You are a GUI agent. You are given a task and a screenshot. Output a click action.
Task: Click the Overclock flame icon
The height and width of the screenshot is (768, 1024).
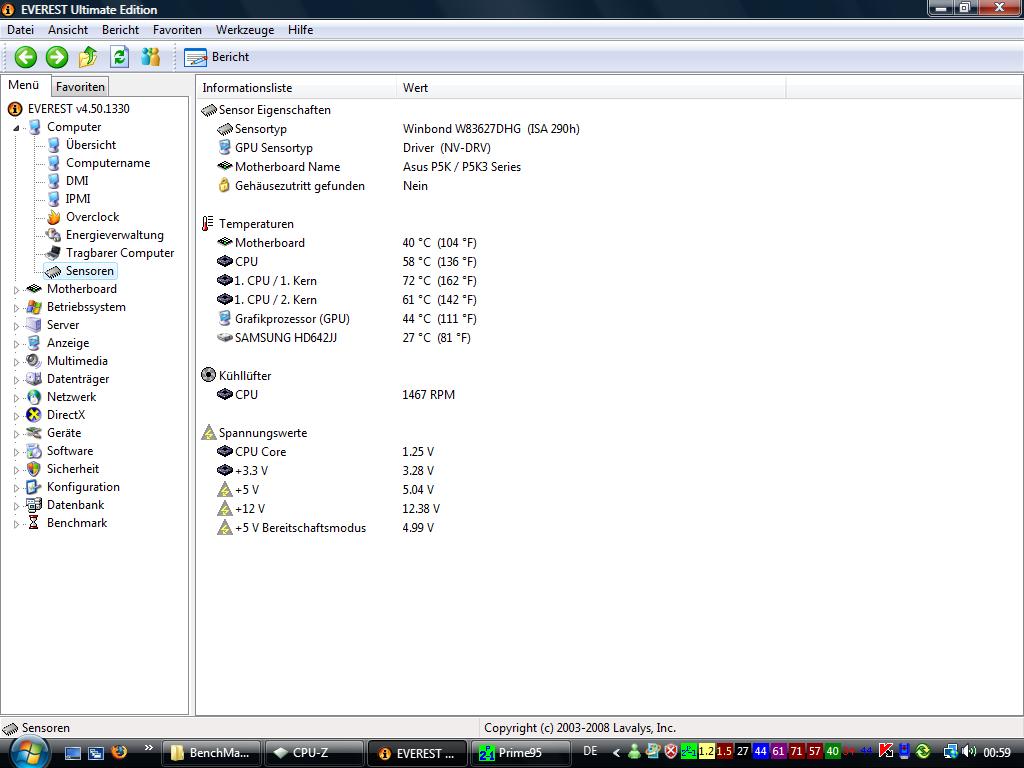(54, 217)
